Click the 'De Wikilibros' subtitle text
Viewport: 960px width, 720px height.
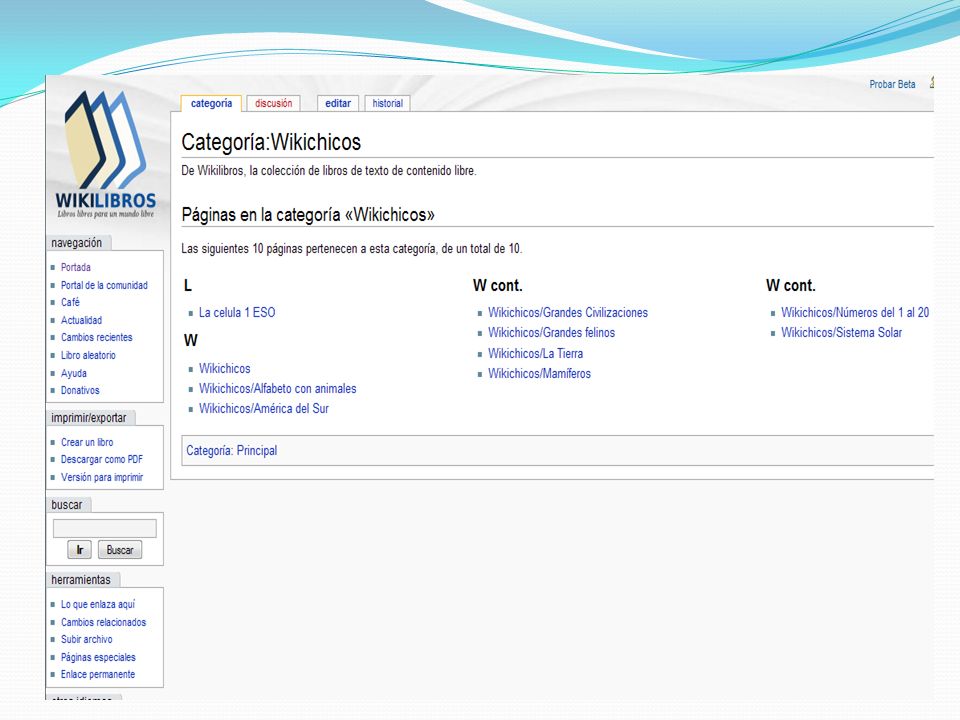pyautogui.click(x=329, y=171)
